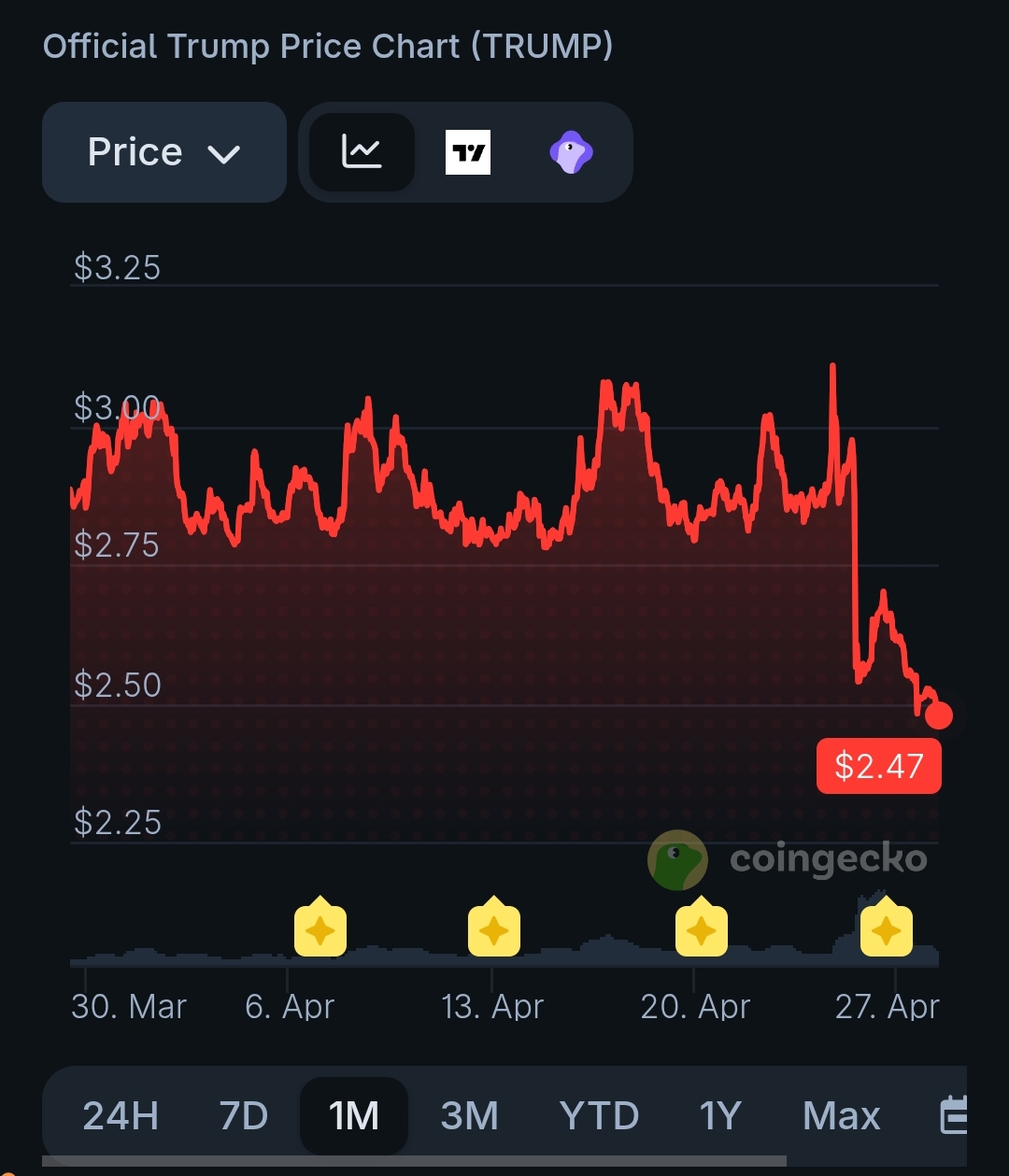
Task: Expand the Price dropdown
Action: 163,152
